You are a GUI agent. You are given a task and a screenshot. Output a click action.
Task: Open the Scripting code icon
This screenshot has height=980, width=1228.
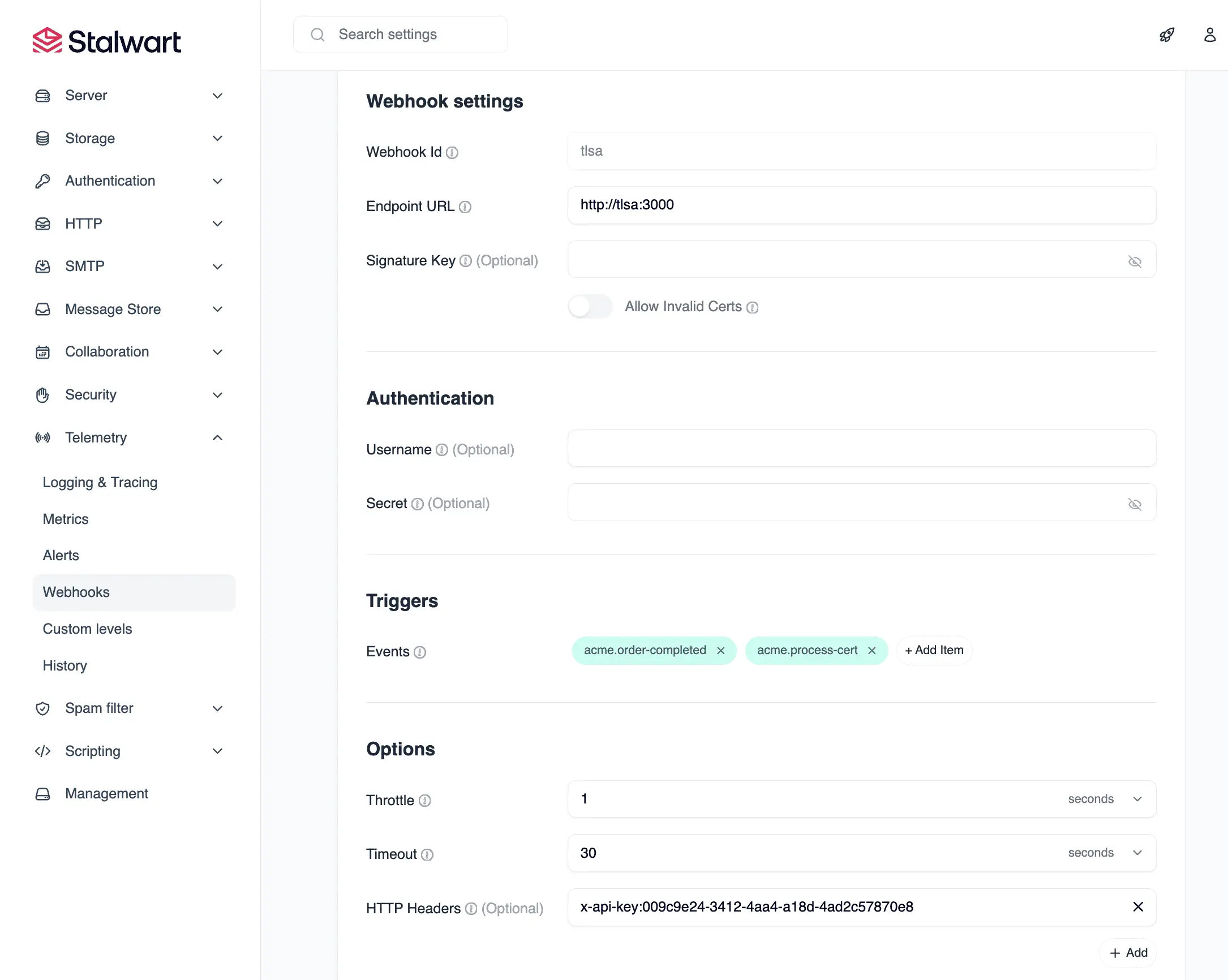point(42,750)
